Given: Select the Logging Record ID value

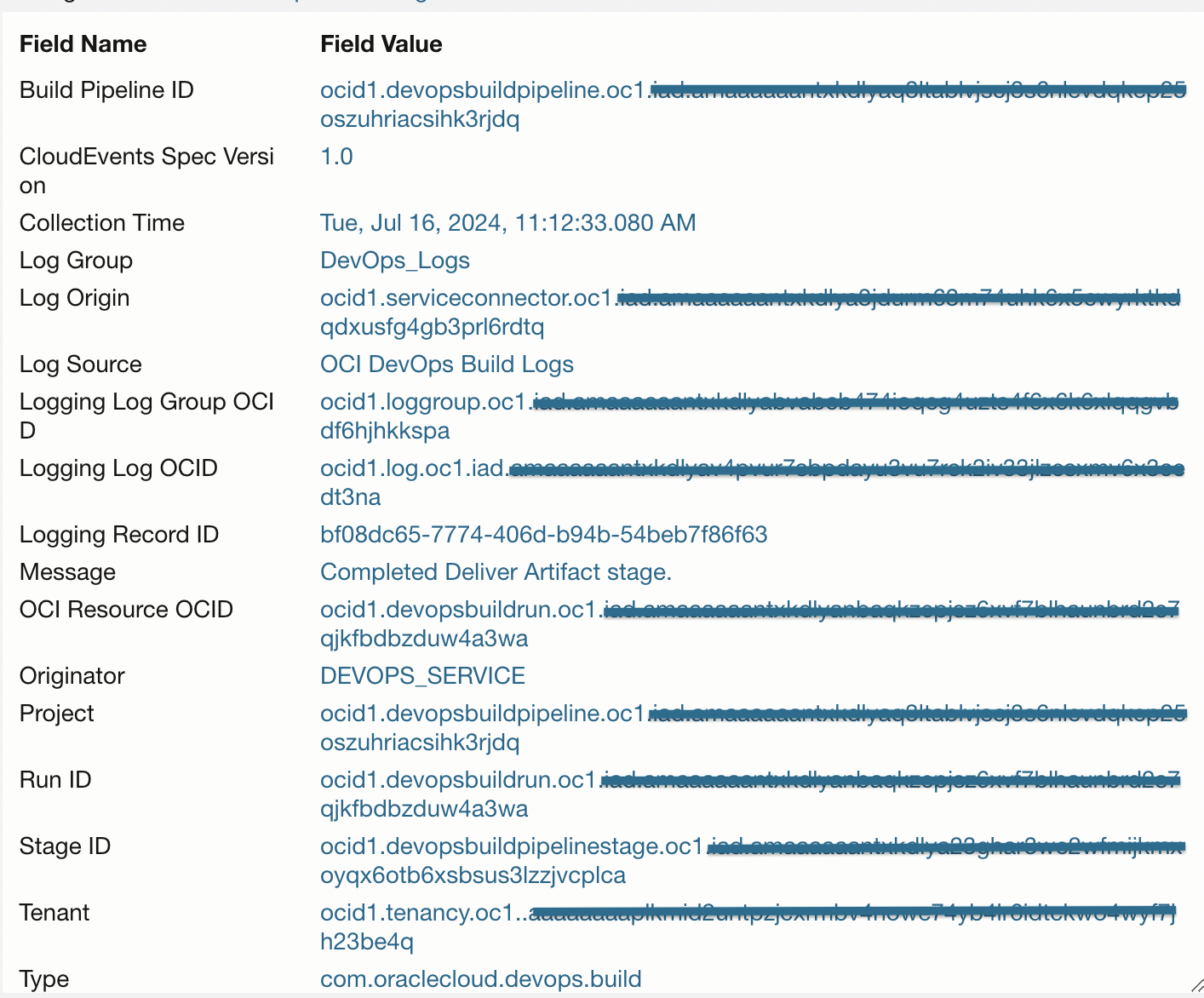Looking at the screenshot, I should [x=543, y=535].
